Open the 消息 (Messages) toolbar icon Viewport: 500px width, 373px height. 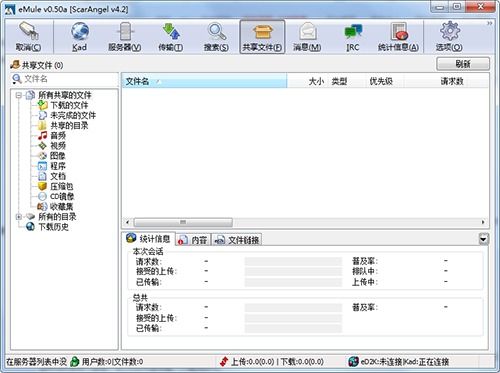pyautogui.click(x=307, y=37)
